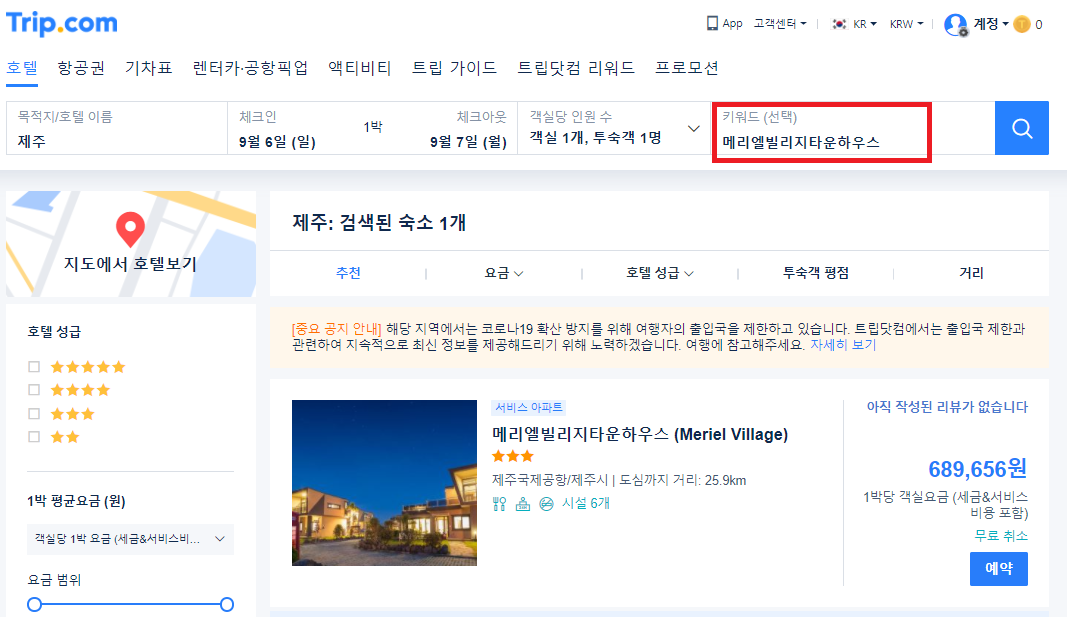
Task: Expand the 계정 account menu
Action: [991, 24]
